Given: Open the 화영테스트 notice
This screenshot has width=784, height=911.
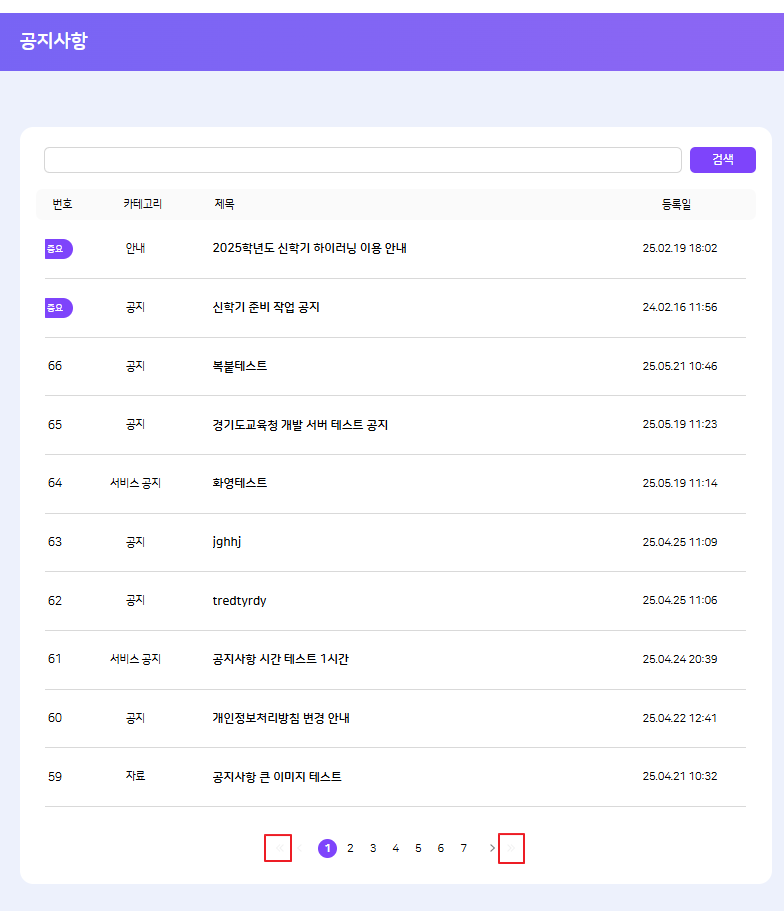Looking at the screenshot, I should pyautogui.click(x=240, y=483).
